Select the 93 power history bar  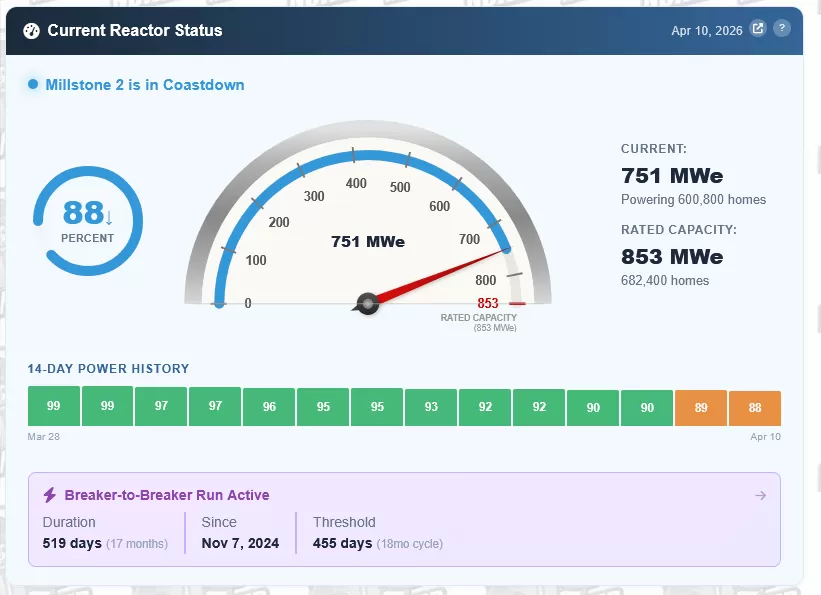[x=431, y=407]
